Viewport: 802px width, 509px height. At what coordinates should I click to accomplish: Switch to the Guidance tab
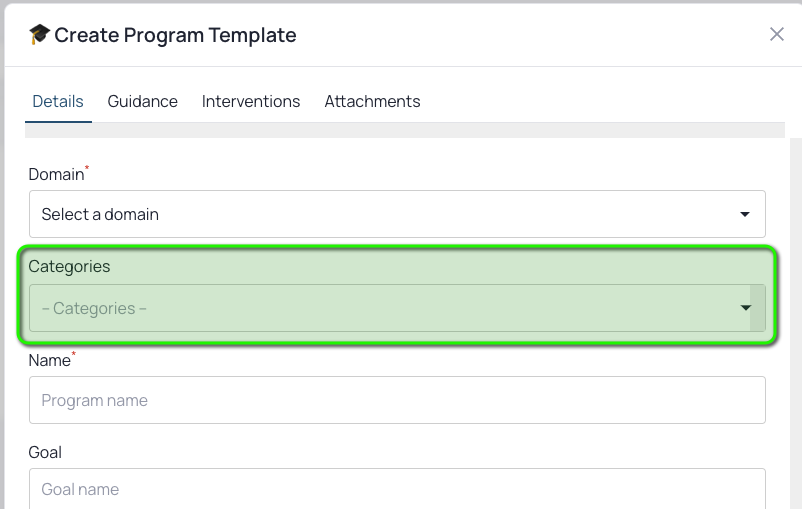click(x=143, y=101)
